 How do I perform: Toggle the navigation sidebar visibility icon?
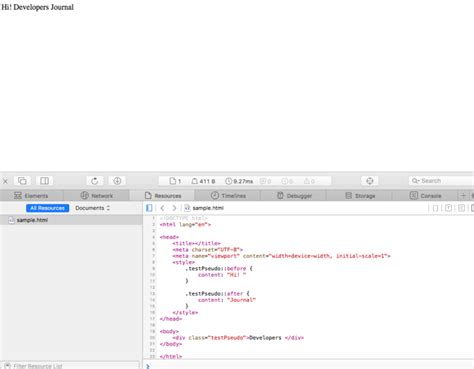point(149,208)
